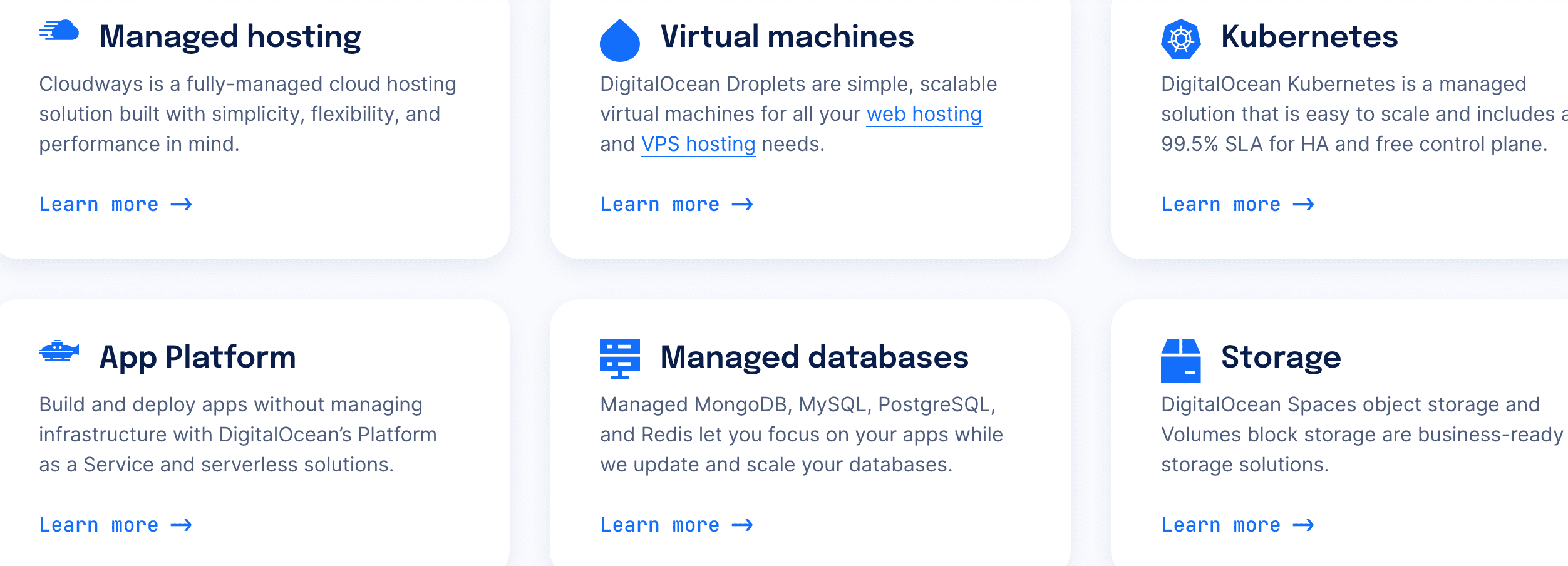
Task: Click the Managed hosting cloud icon
Action: (59, 31)
